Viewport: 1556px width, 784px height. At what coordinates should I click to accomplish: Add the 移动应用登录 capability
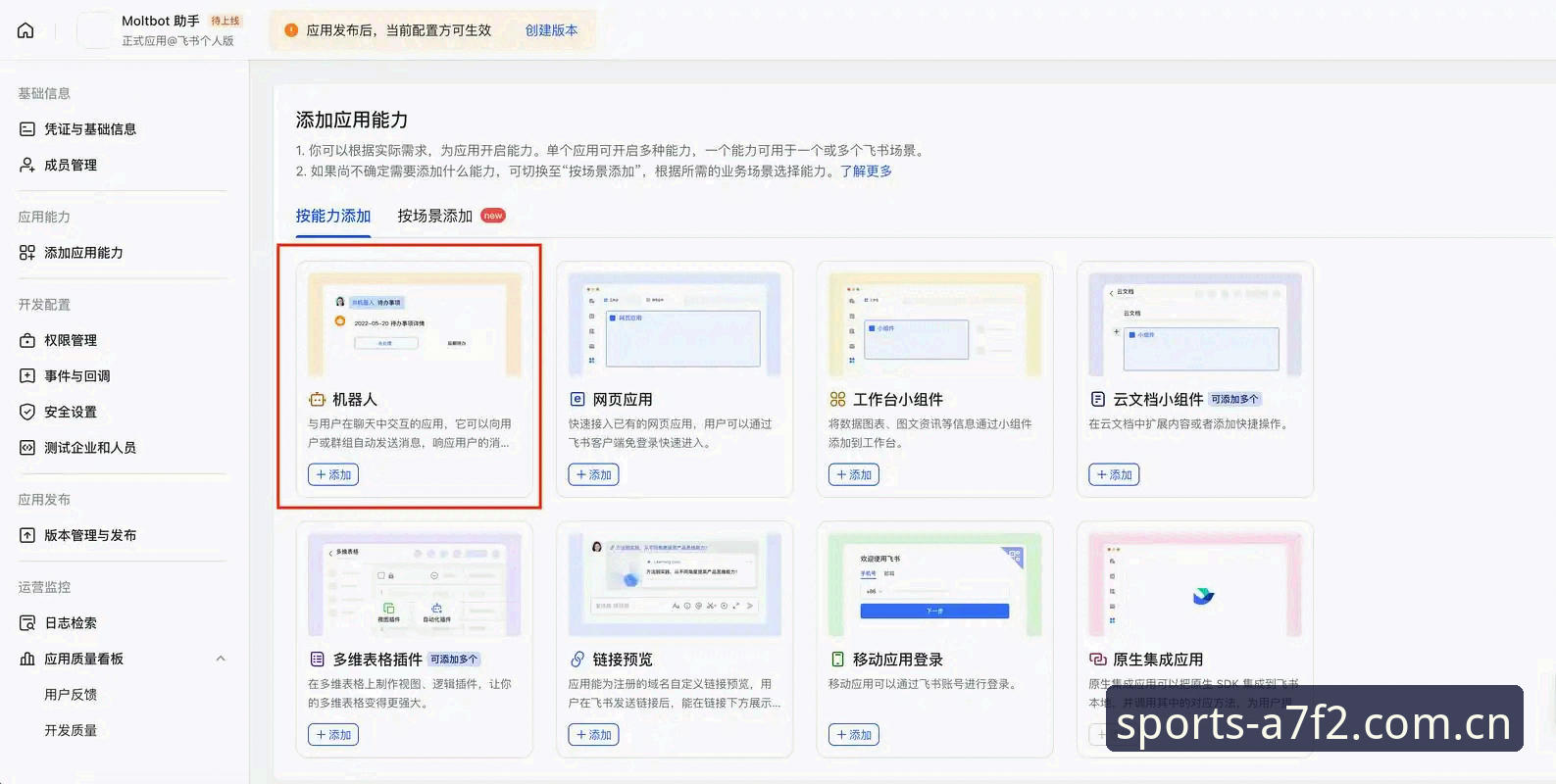pos(854,735)
